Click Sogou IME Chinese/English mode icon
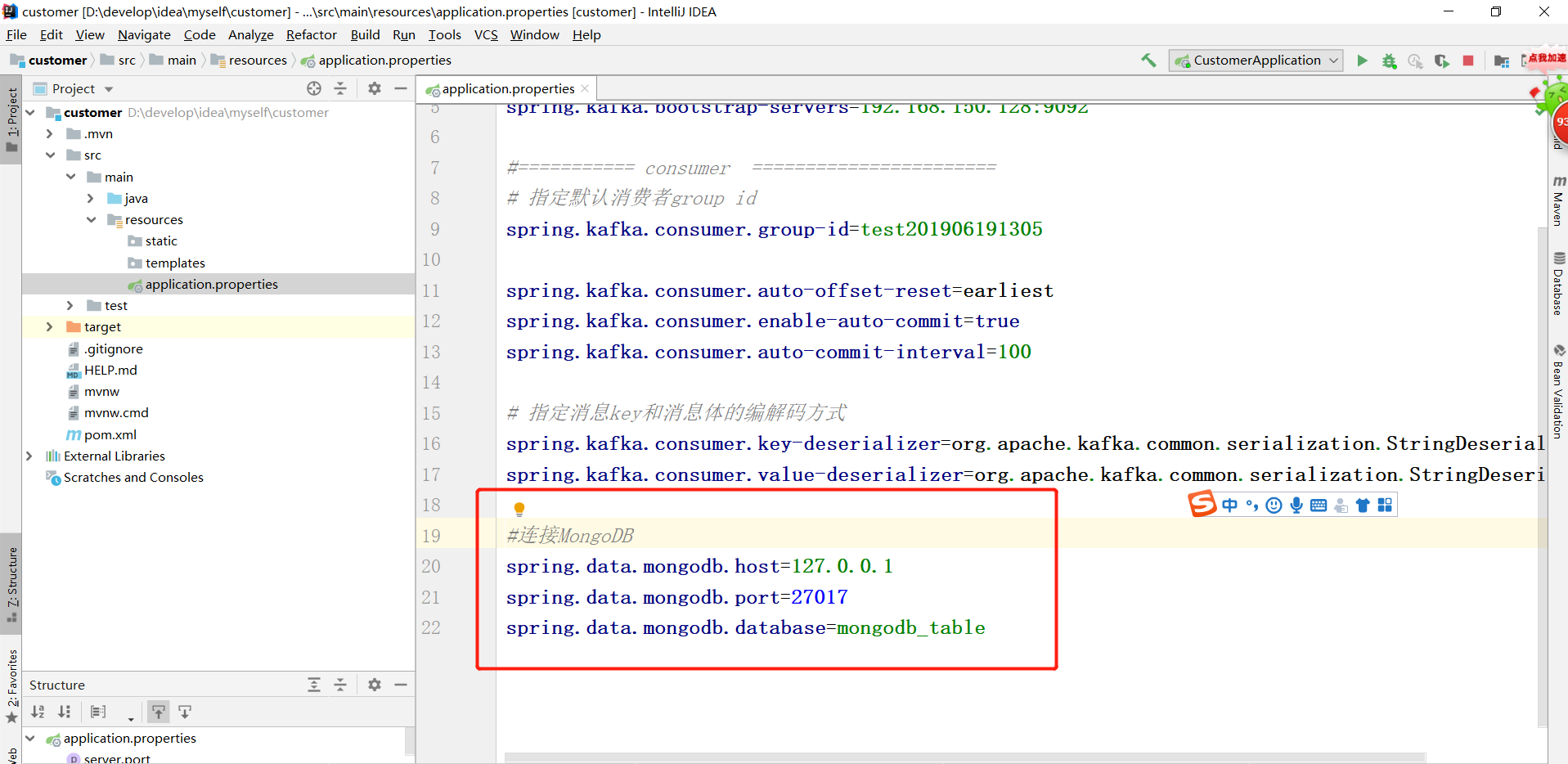Image resolution: width=1568 pixels, height=764 pixels. (x=1229, y=506)
